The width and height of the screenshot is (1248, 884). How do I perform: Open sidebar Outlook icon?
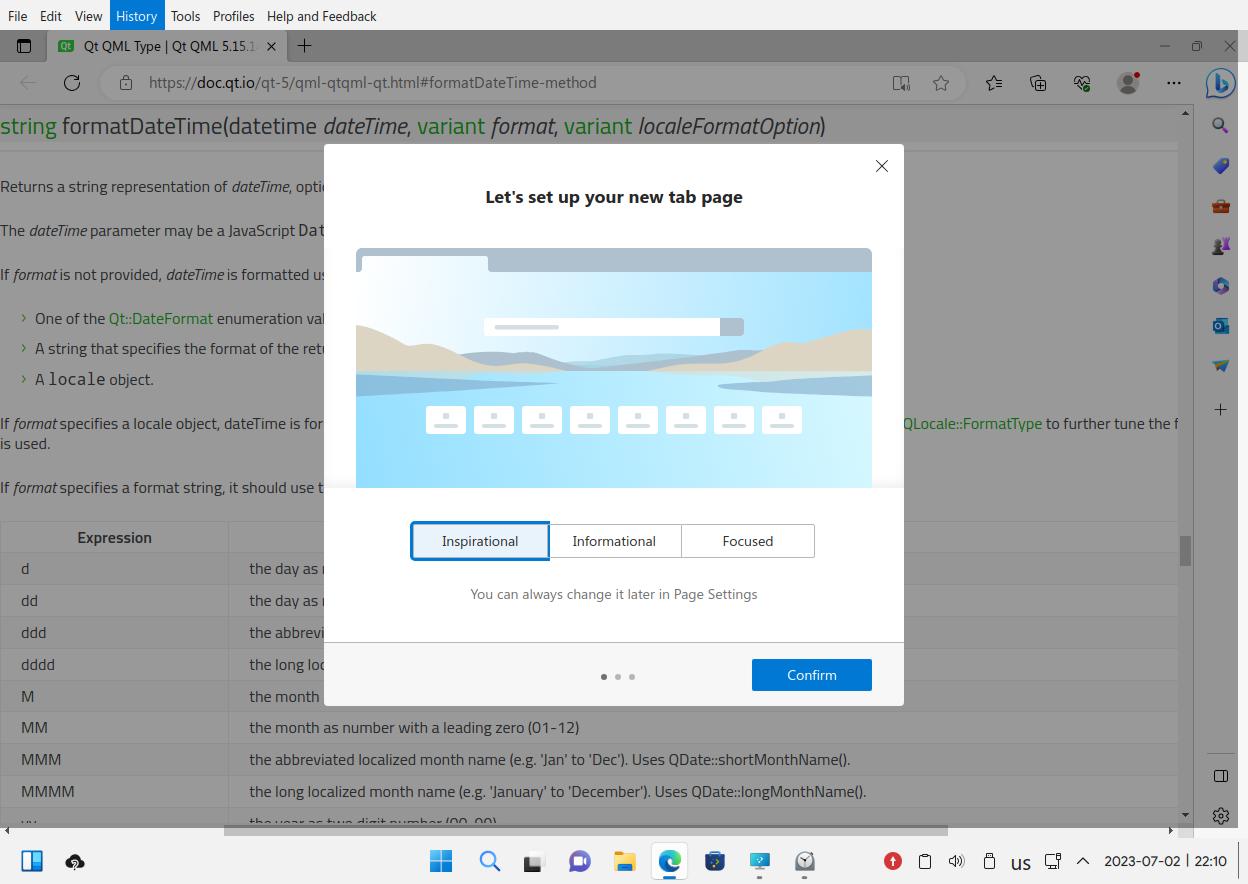tap(1220, 326)
